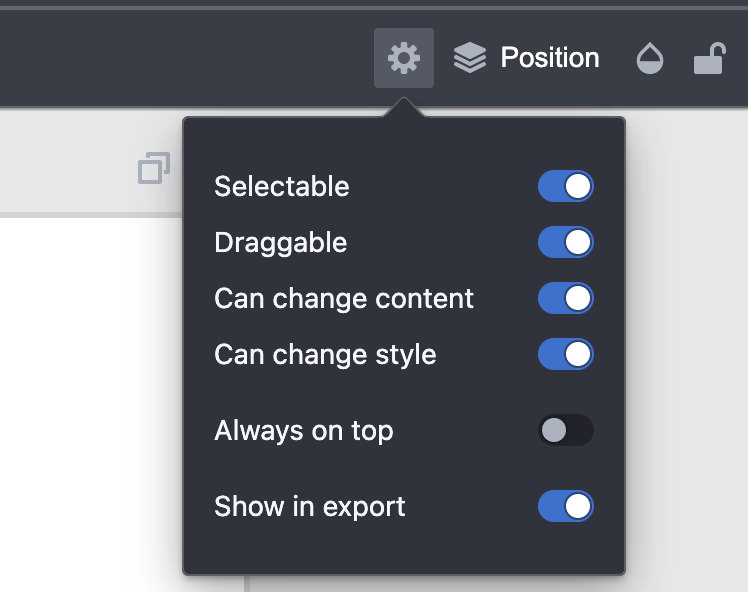This screenshot has height=592, width=748.
Task: Toggle off Can change content switch
Action: click(x=566, y=299)
